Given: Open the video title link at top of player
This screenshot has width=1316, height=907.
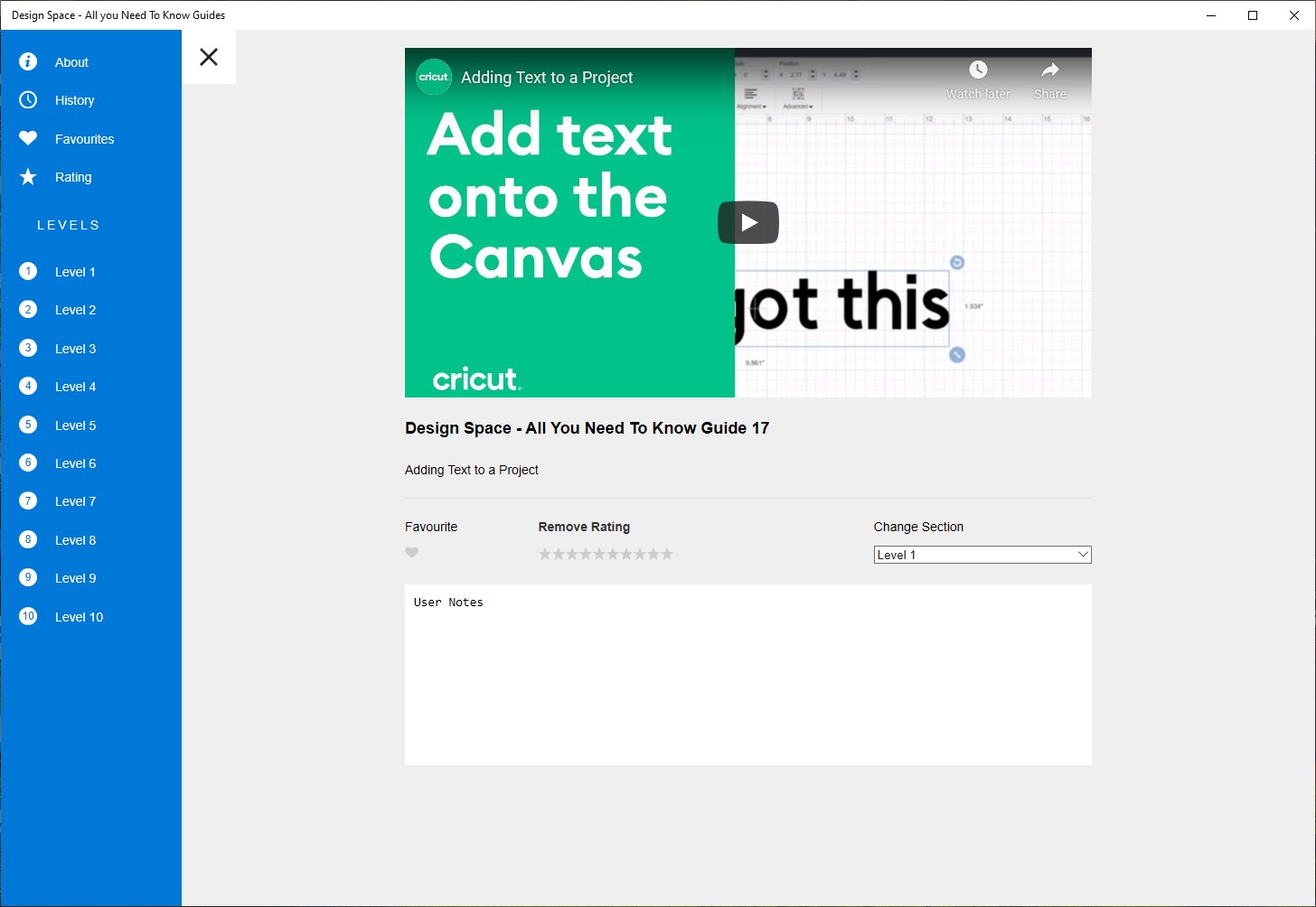Looking at the screenshot, I should pyautogui.click(x=547, y=78).
